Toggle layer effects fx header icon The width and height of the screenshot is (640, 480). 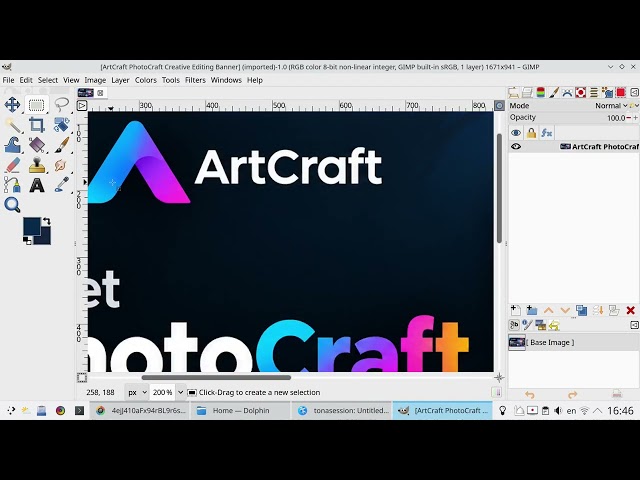547,133
